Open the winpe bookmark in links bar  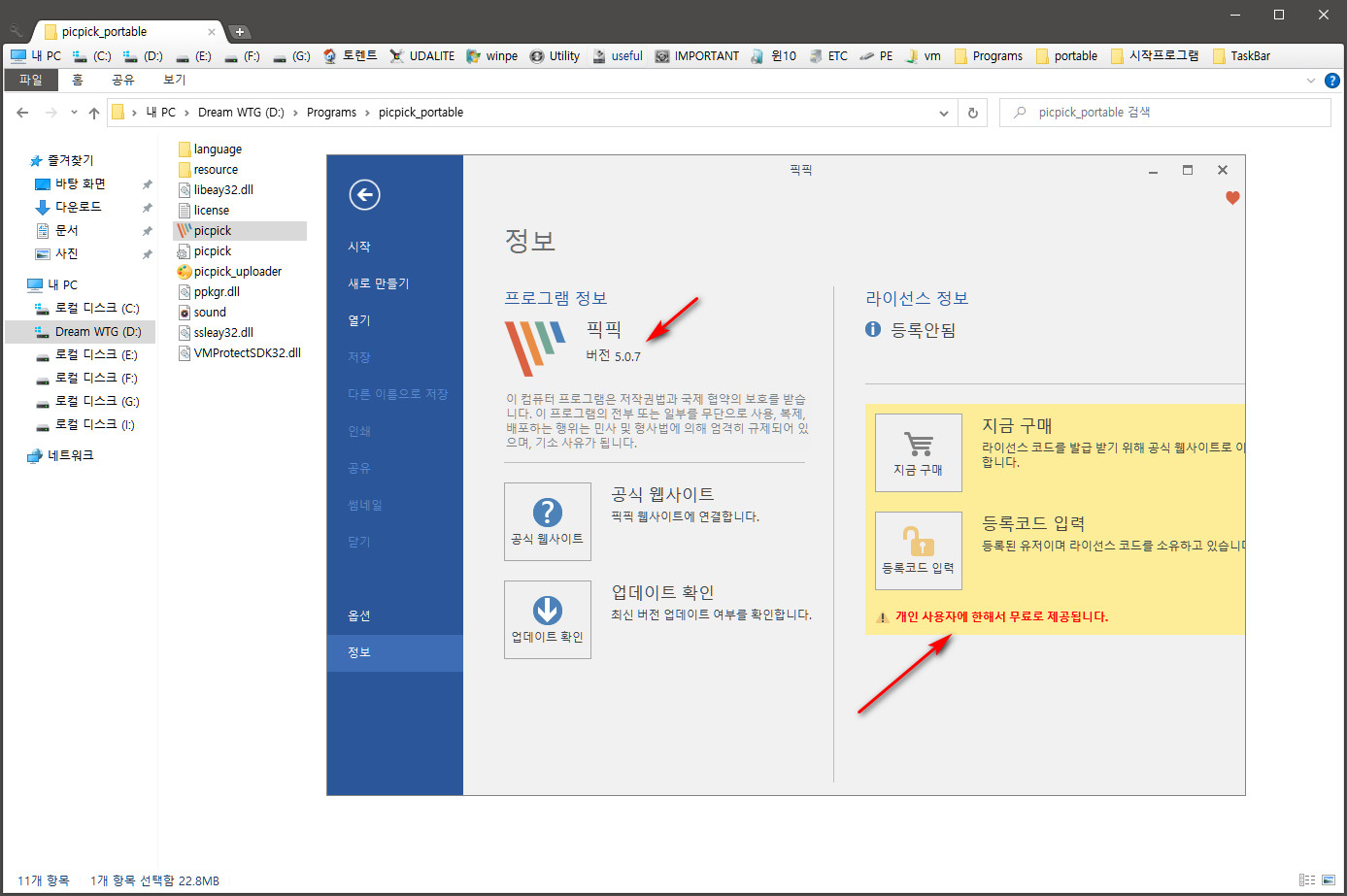491,56
